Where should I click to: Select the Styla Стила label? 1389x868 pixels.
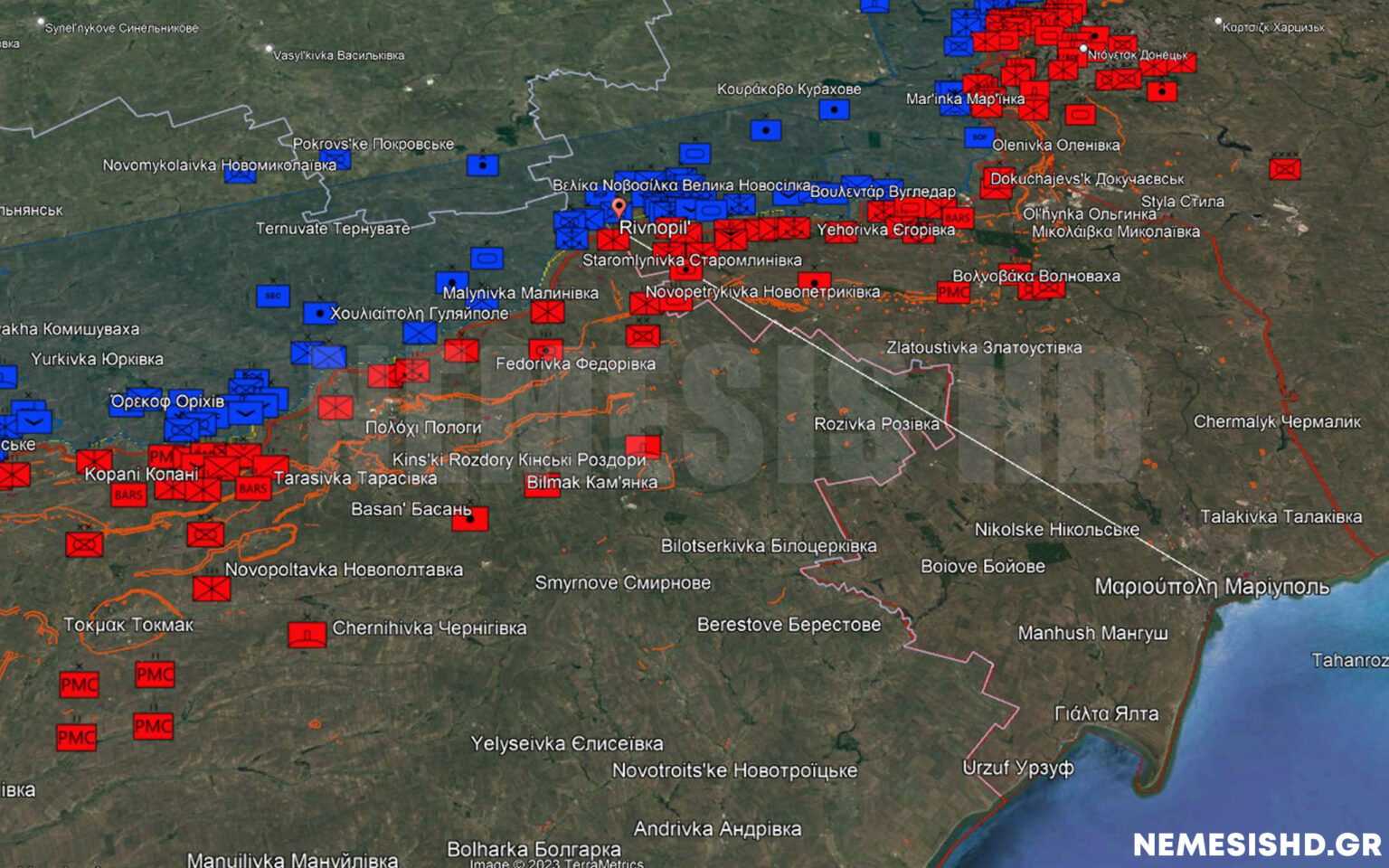coord(1183,202)
